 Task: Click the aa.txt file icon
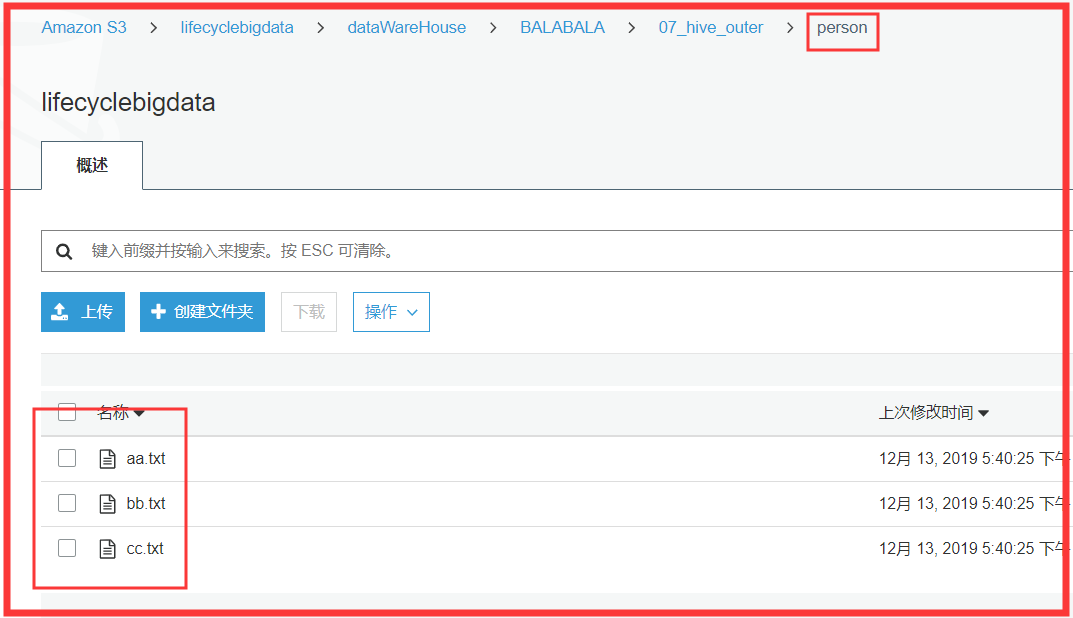tap(107, 459)
